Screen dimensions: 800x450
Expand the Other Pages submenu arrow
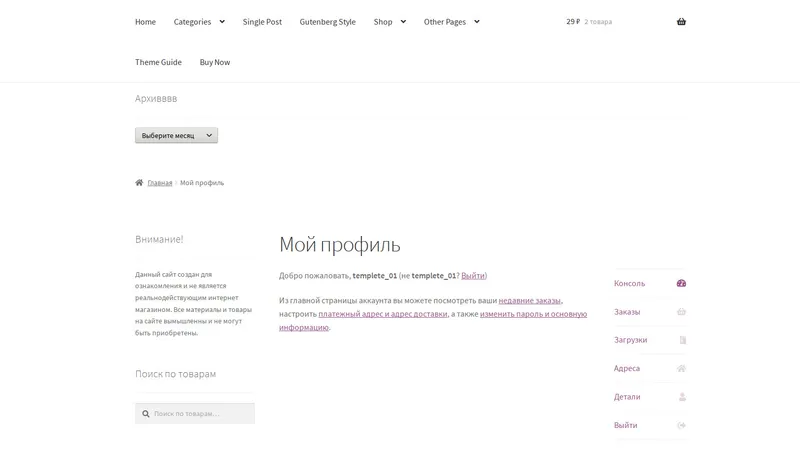pyautogui.click(x=477, y=21)
